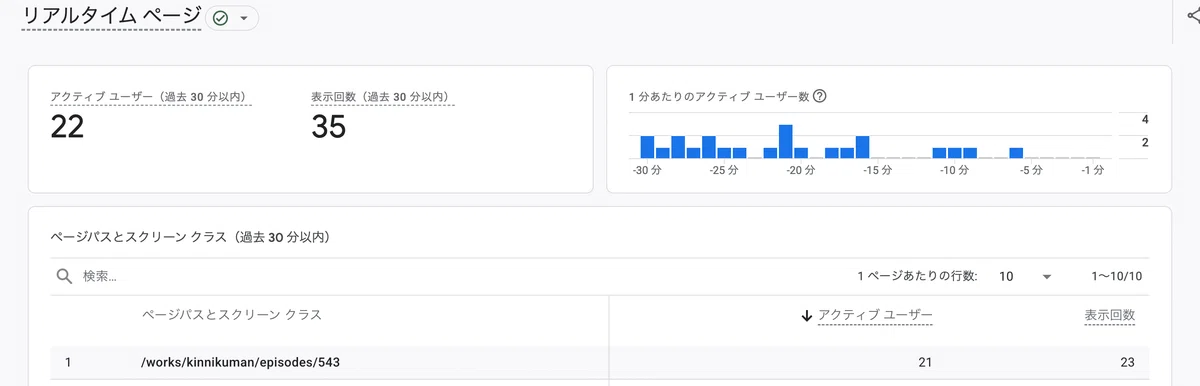Image resolution: width=1200 pixels, height=386 pixels.
Task: Click the green checkmark status icon
Action: tap(221, 18)
